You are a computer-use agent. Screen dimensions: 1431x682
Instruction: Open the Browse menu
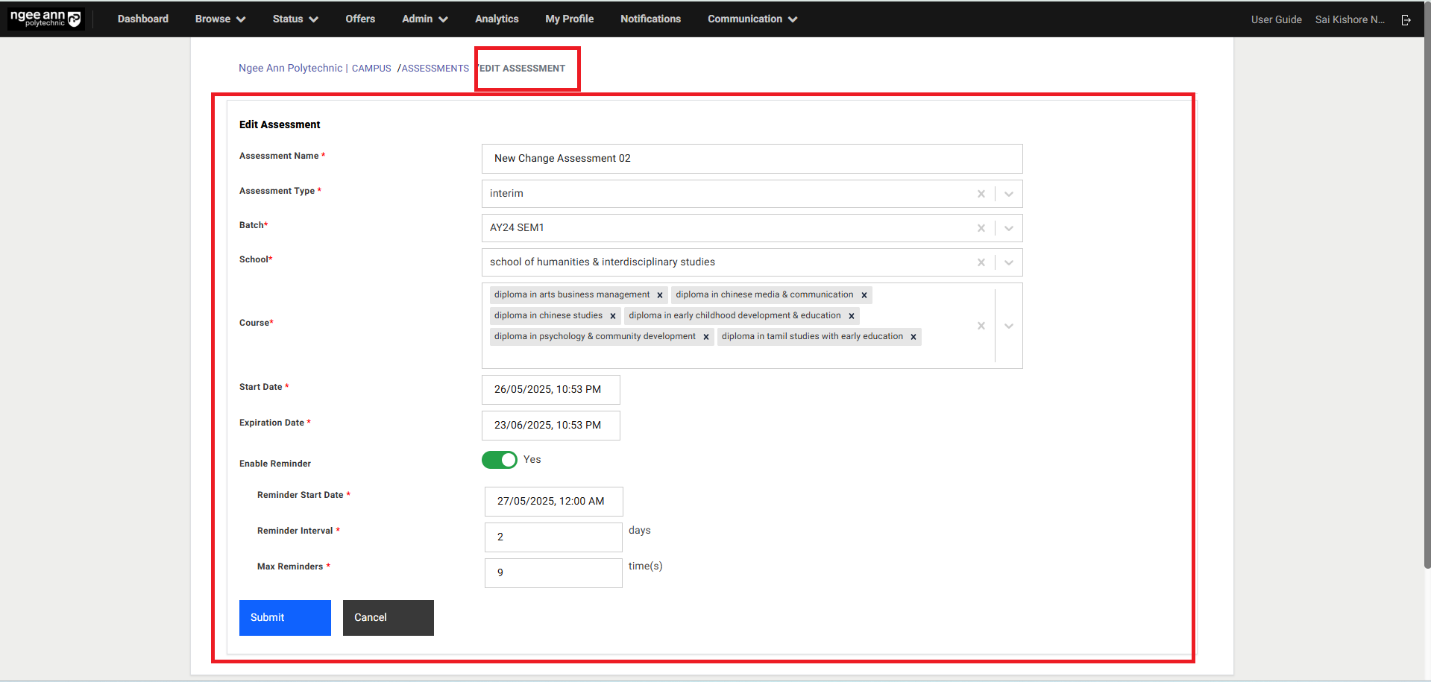click(x=220, y=19)
